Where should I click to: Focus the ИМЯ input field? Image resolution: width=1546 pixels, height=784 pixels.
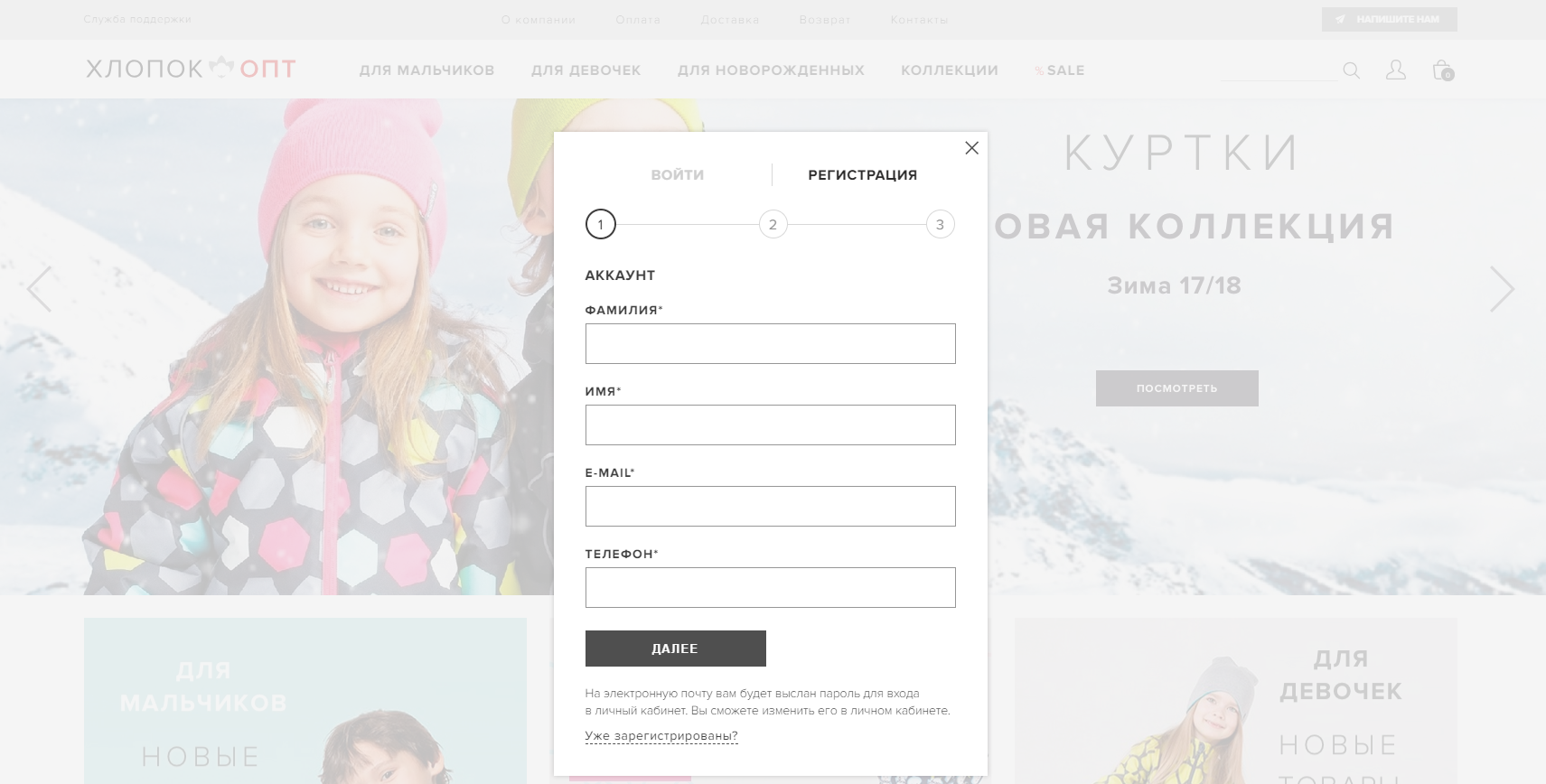[x=770, y=425]
